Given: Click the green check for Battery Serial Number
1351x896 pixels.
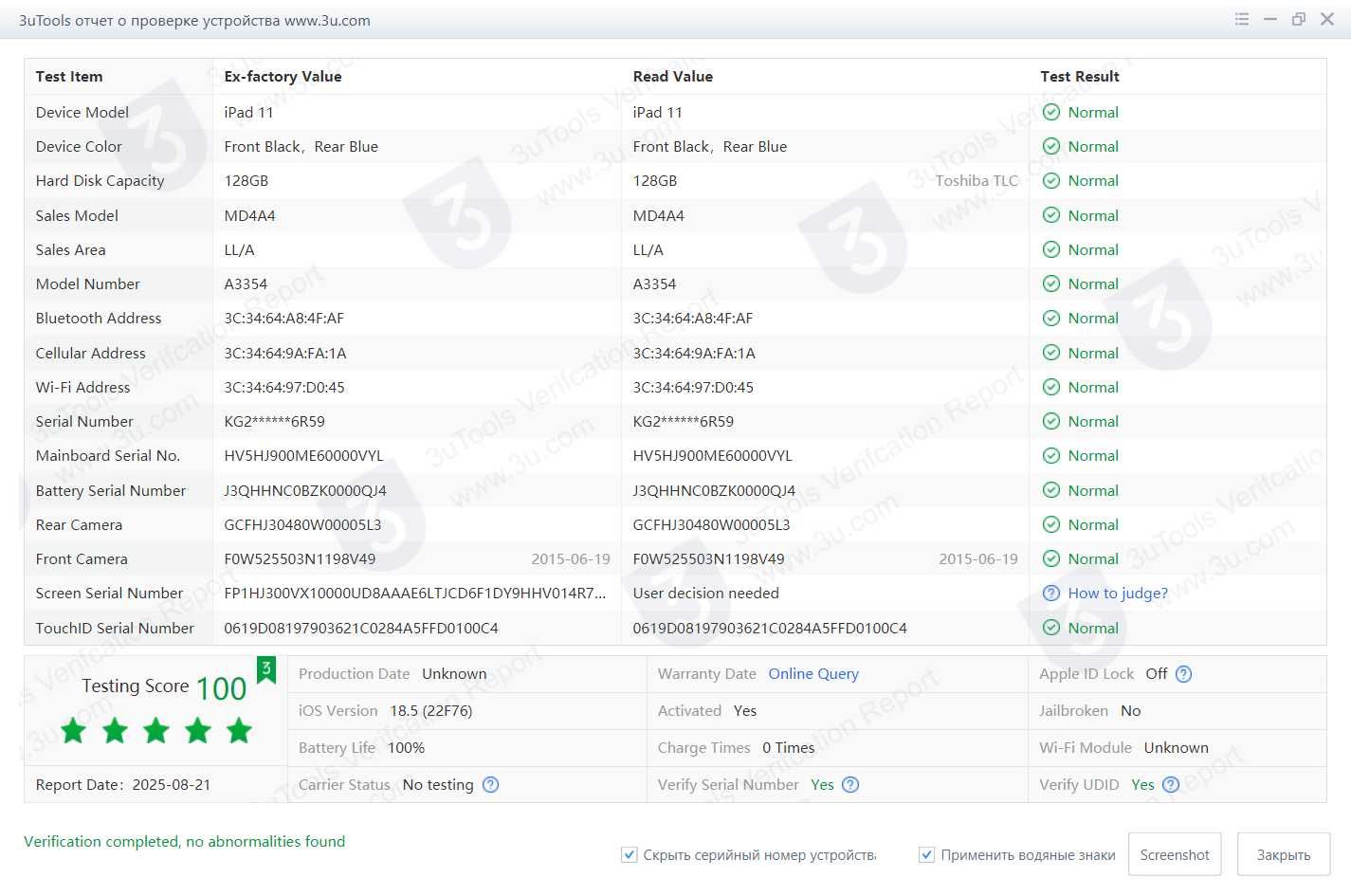Looking at the screenshot, I should tap(1050, 490).
